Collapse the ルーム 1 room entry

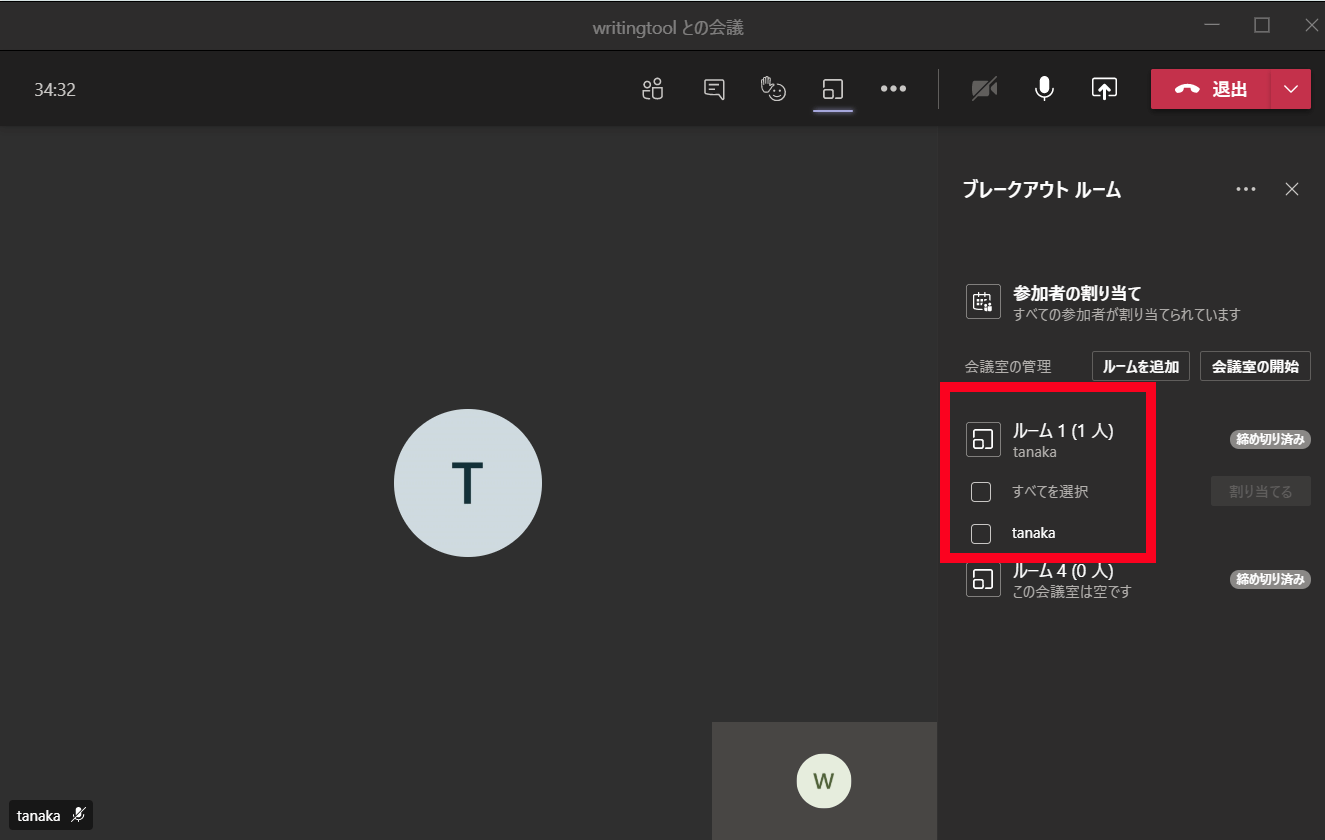pyautogui.click(x=1062, y=439)
